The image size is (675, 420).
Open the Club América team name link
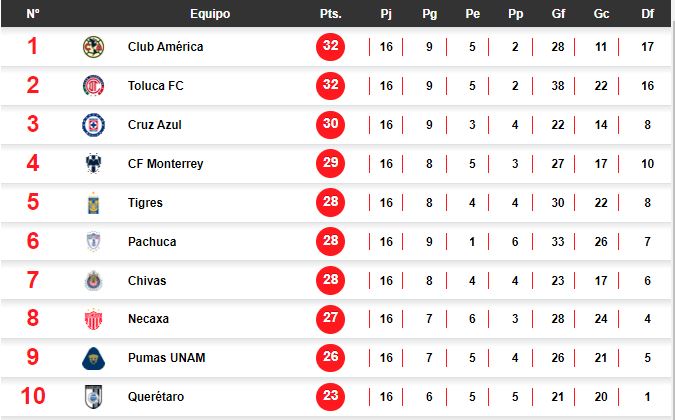tap(165, 47)
